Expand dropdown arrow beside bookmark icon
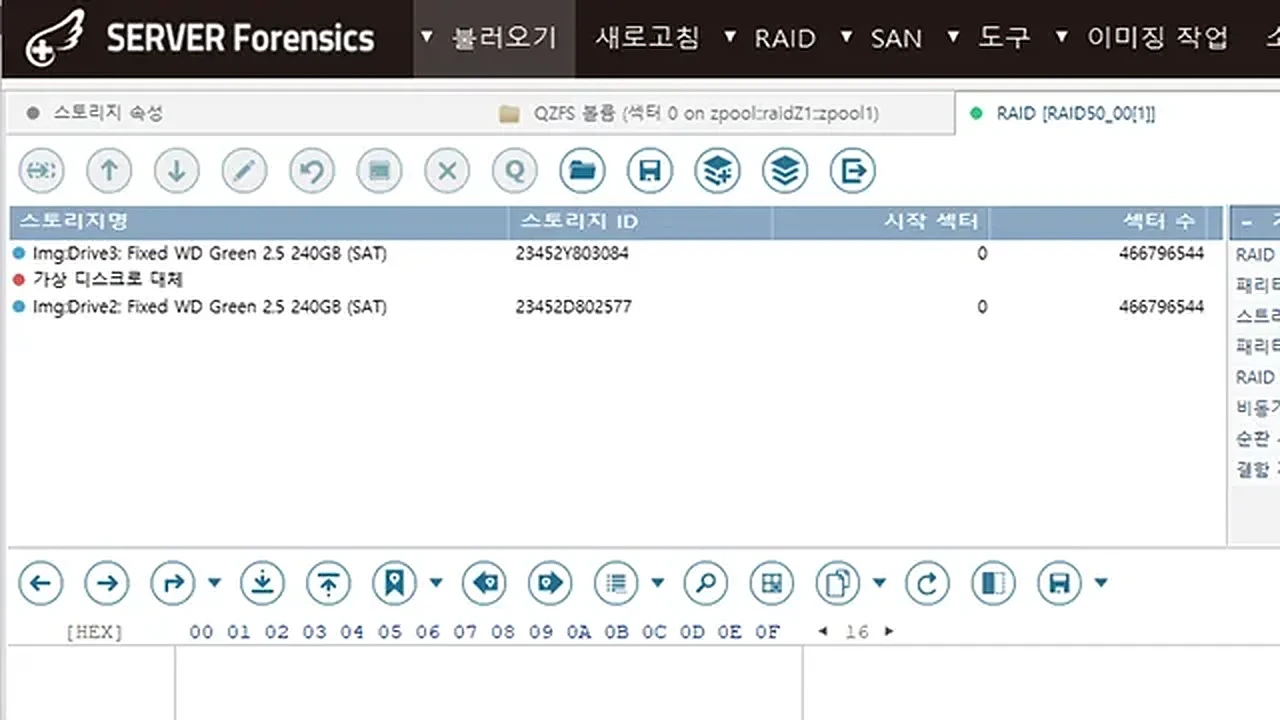The height and width of the screenshot is (720, 1280). (x=435, y=583)
